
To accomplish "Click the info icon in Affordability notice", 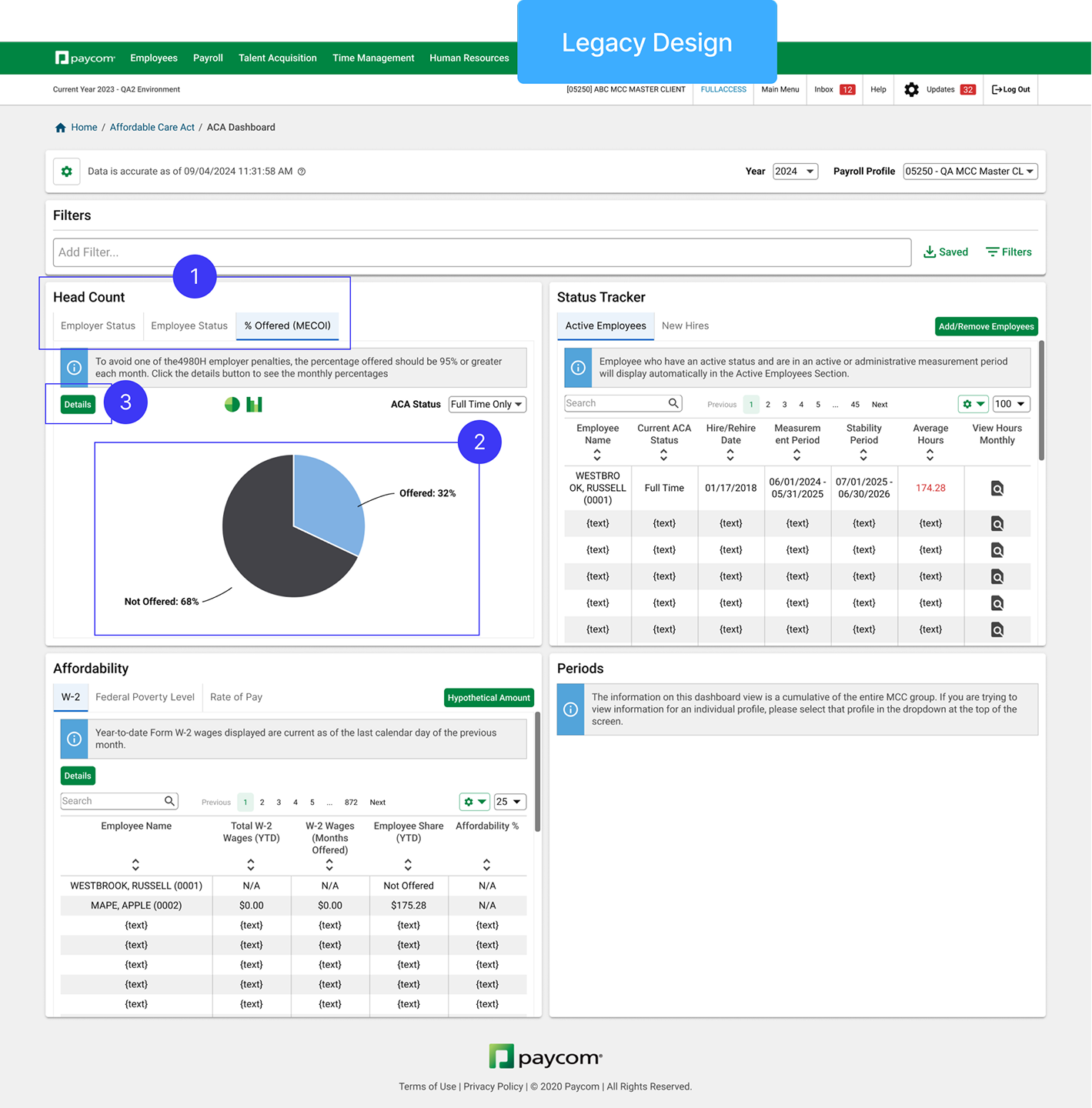I will coord(75,739).
